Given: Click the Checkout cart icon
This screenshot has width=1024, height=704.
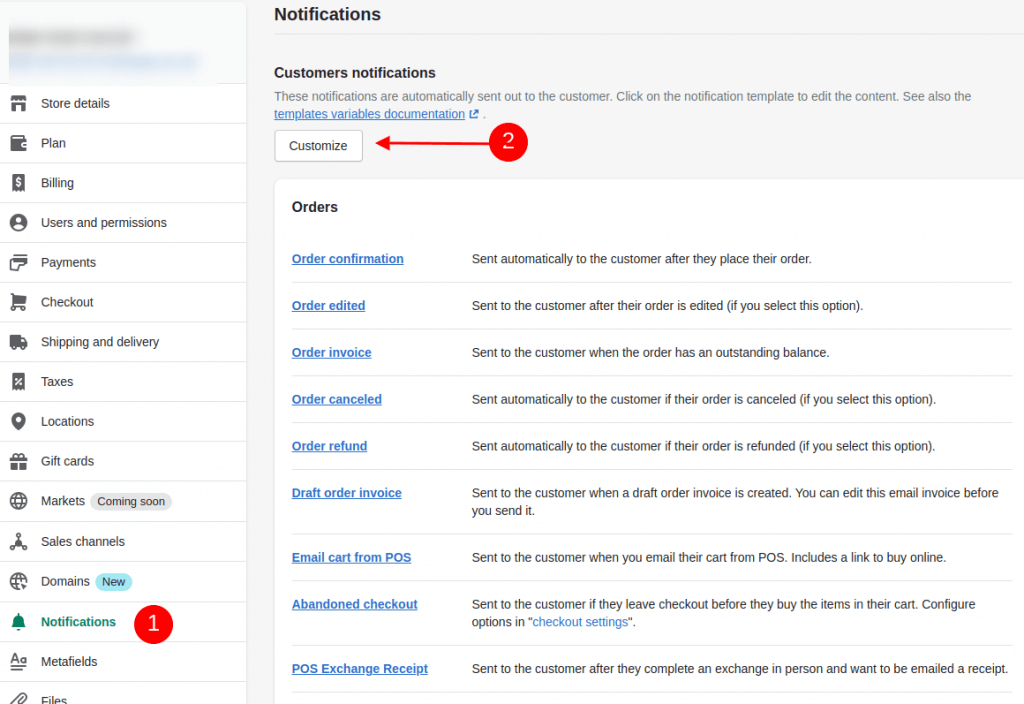Looking at the screenshot, I should pos(18,302).
